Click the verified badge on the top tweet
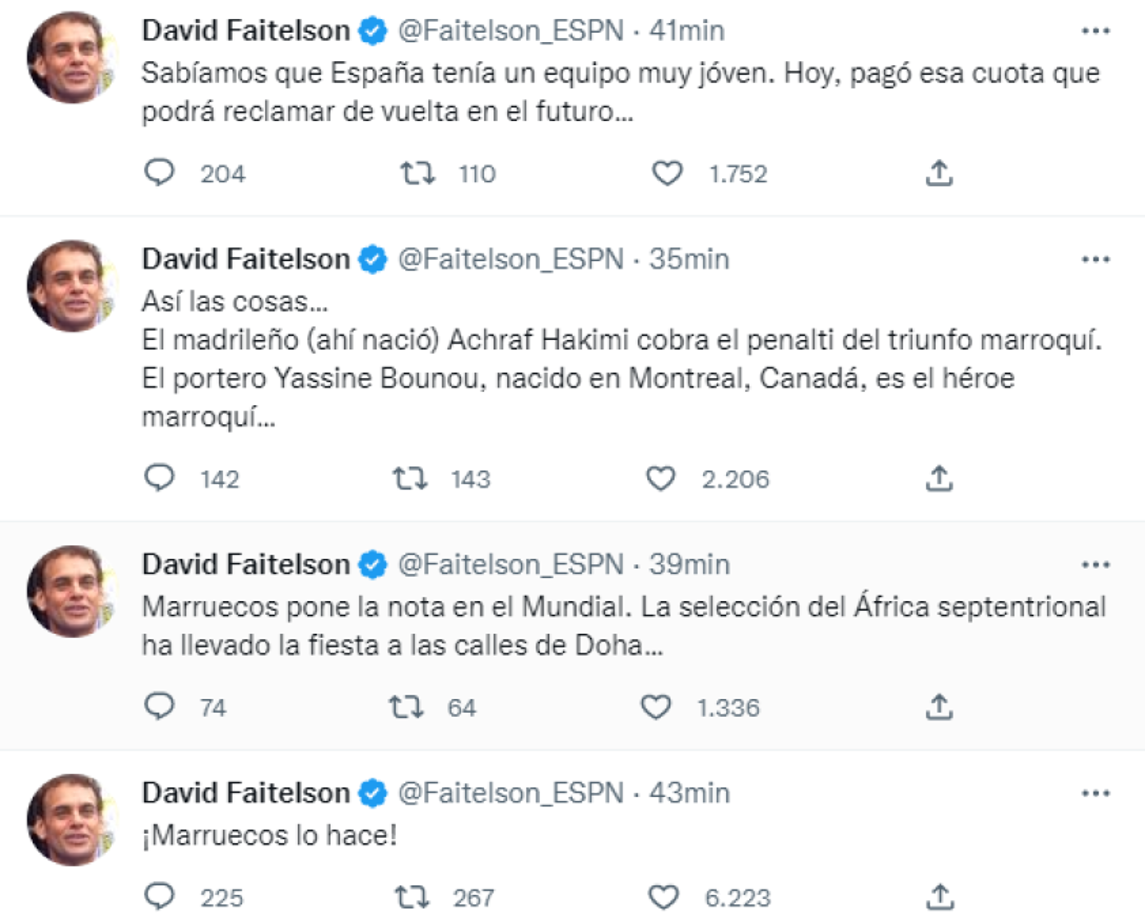The width and height of the screenshot is (1145, 918). coord(369,31)
